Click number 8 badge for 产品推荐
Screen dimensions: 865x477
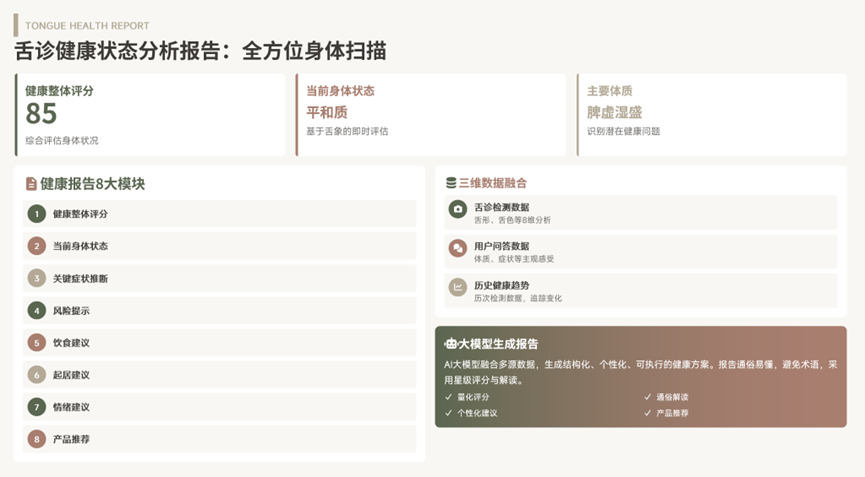point(37,439)
